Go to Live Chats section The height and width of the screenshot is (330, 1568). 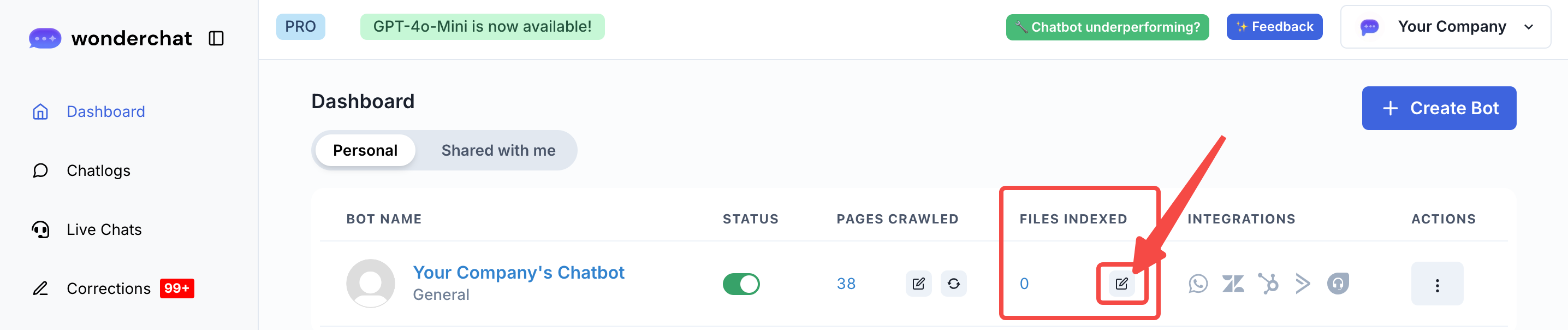coord(104,229)
